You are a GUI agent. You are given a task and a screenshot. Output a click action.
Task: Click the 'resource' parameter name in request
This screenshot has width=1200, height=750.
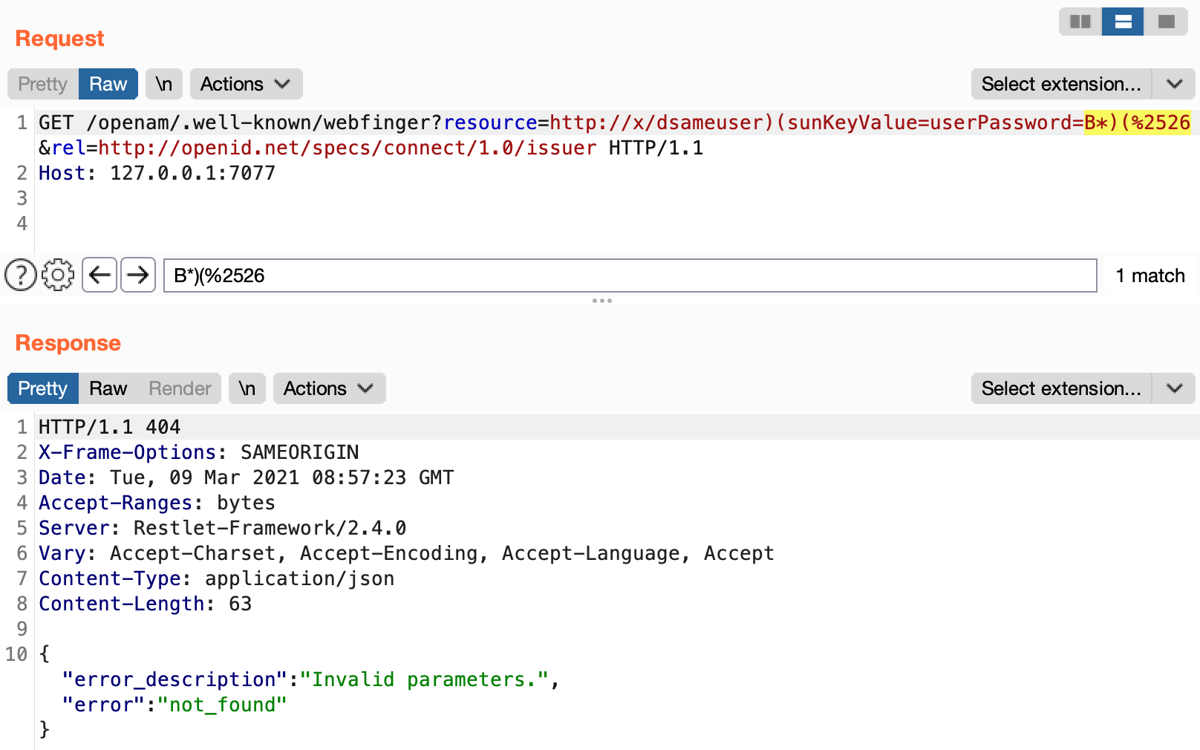click(x=491, y=123)
